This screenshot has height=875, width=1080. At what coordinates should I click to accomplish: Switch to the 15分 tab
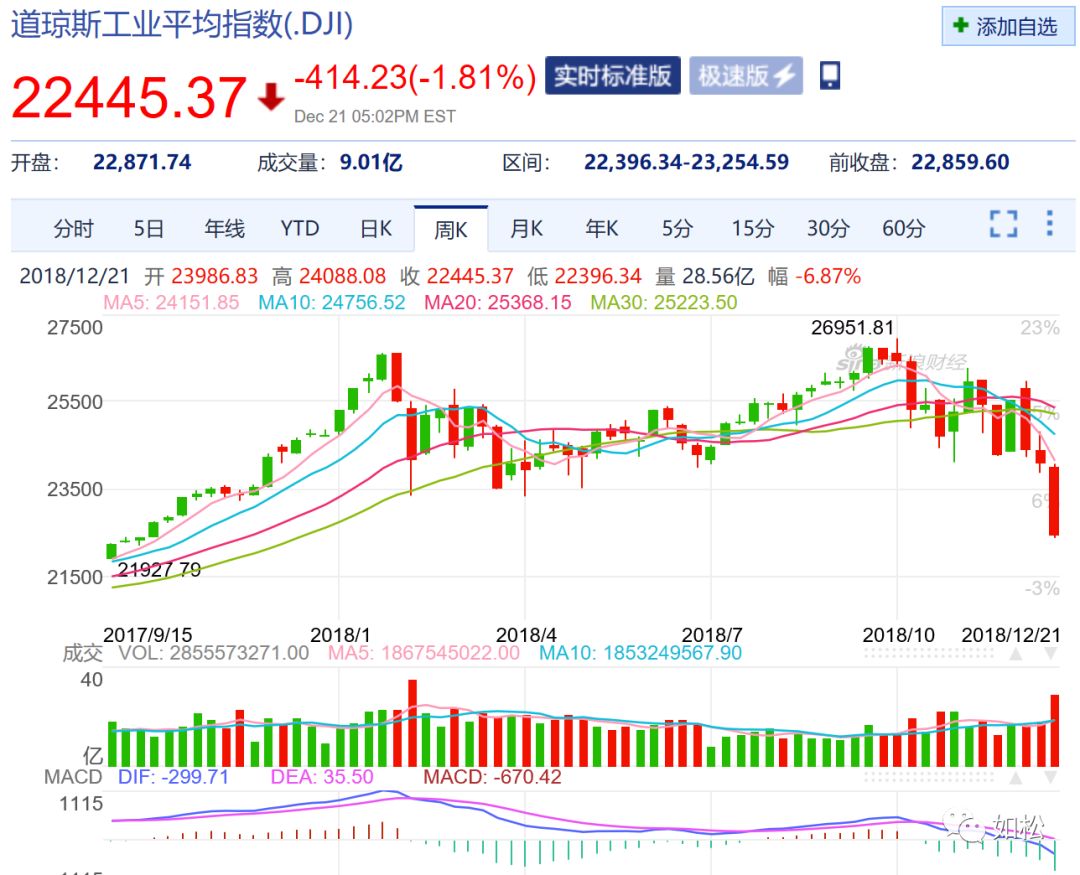(x=752, y=228)
